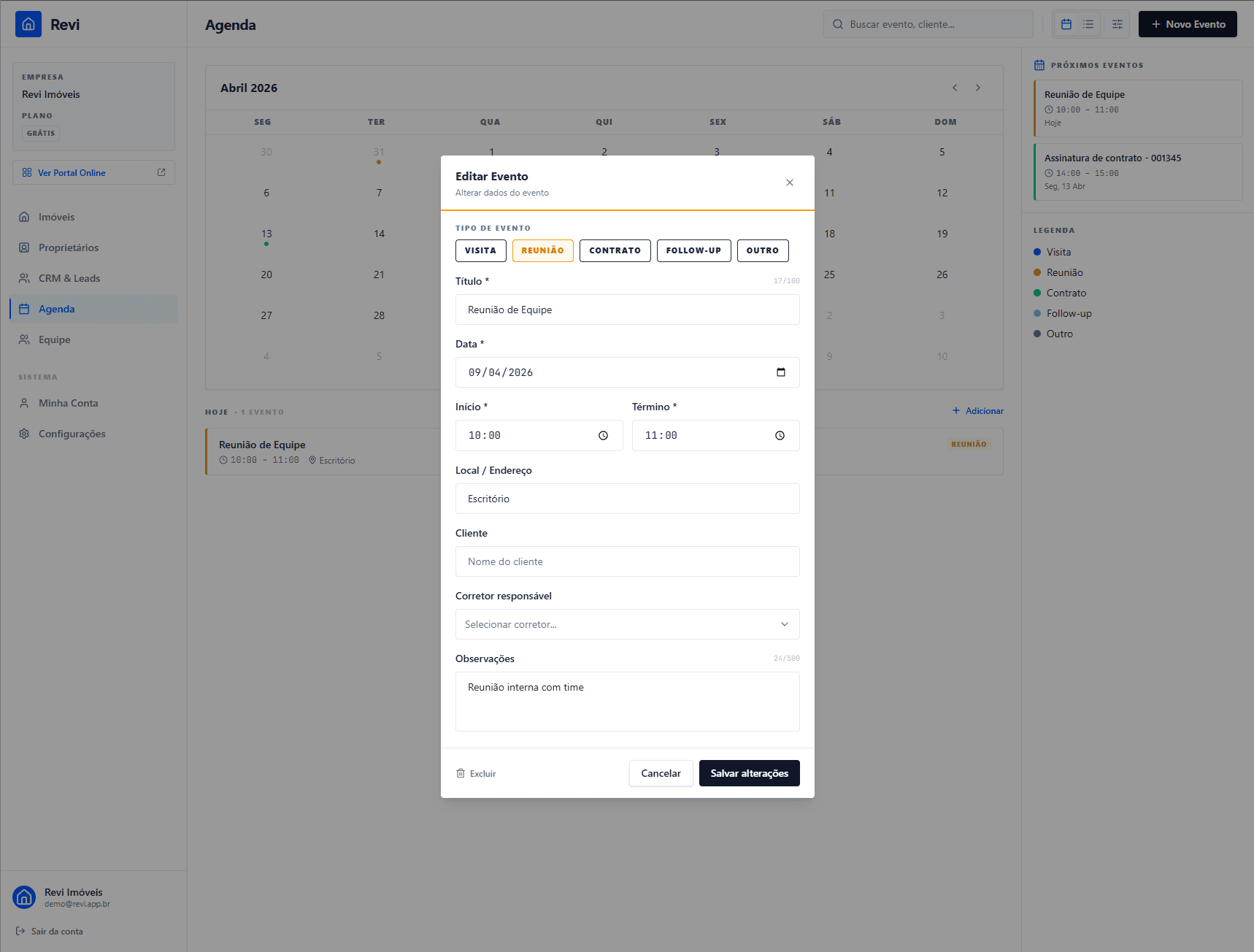The width and height of the screenshot is (1254, 952).
Task: Open Minha Conta settings
Action: click(68, 402)
